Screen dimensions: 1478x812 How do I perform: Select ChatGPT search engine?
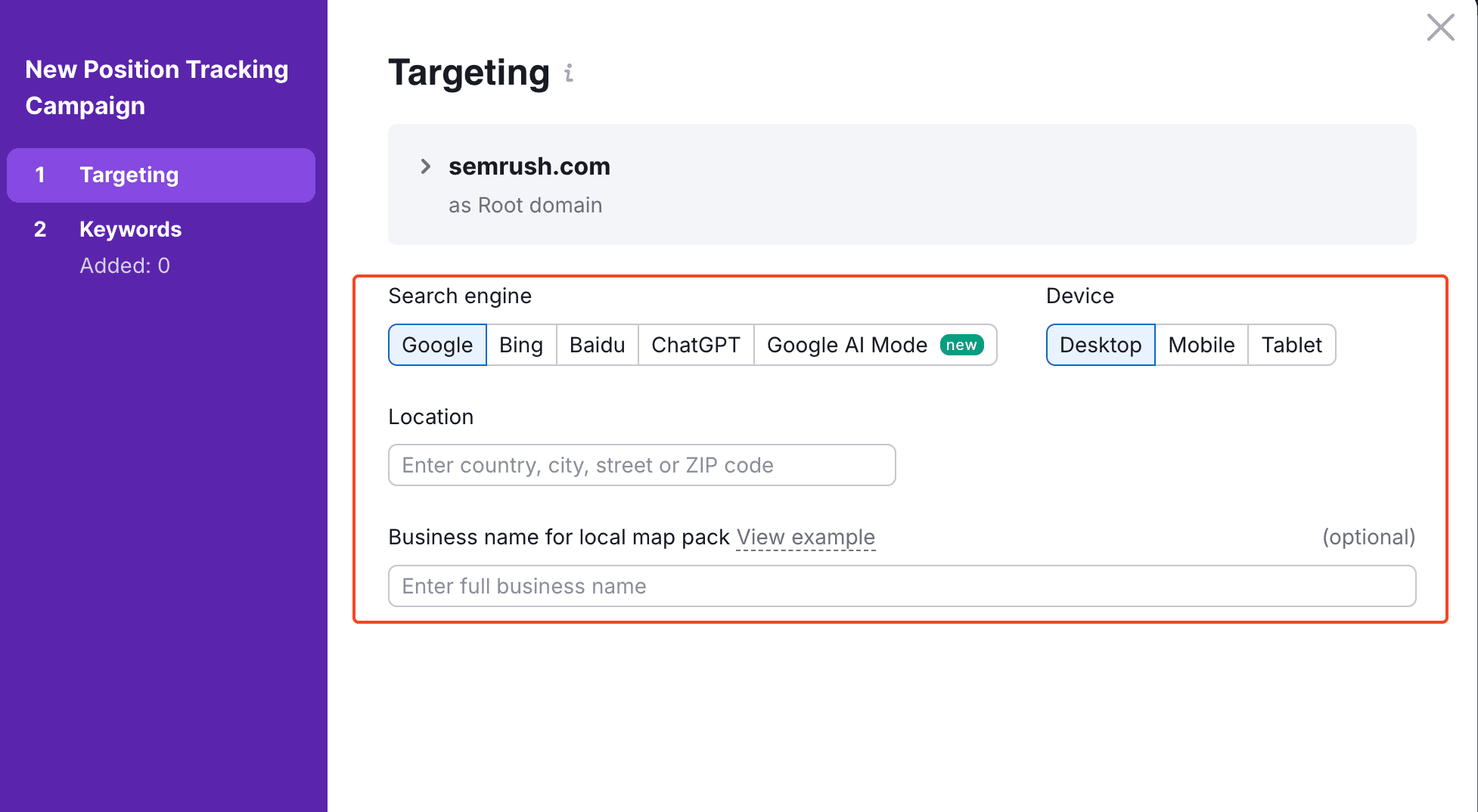pos(696,345)
